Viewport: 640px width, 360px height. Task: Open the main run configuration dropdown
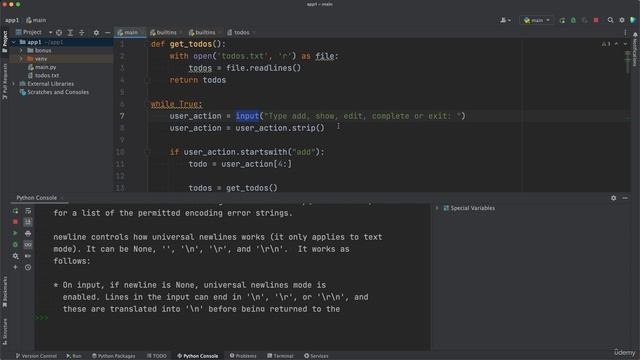pyautogui.click(x=536, y=20)
